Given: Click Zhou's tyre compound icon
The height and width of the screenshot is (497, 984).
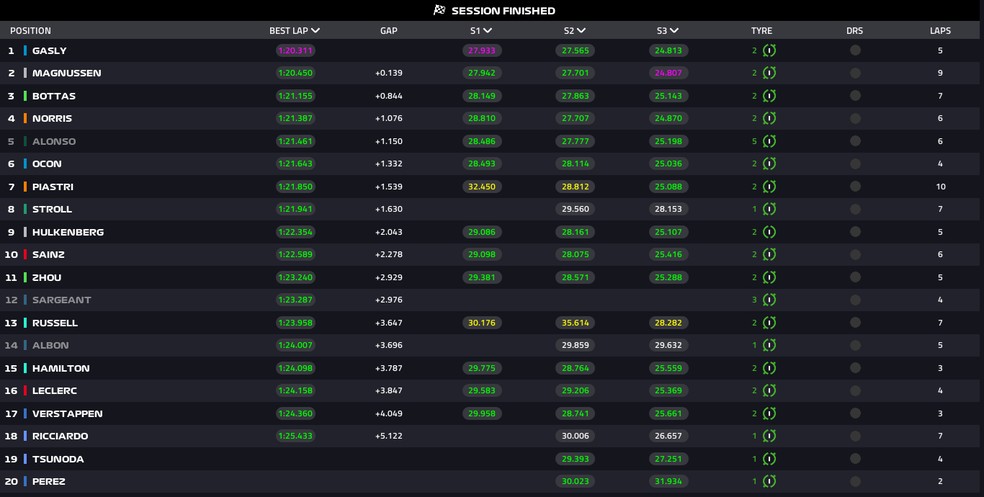Looking at the screenshot, I should pos(769,277).
